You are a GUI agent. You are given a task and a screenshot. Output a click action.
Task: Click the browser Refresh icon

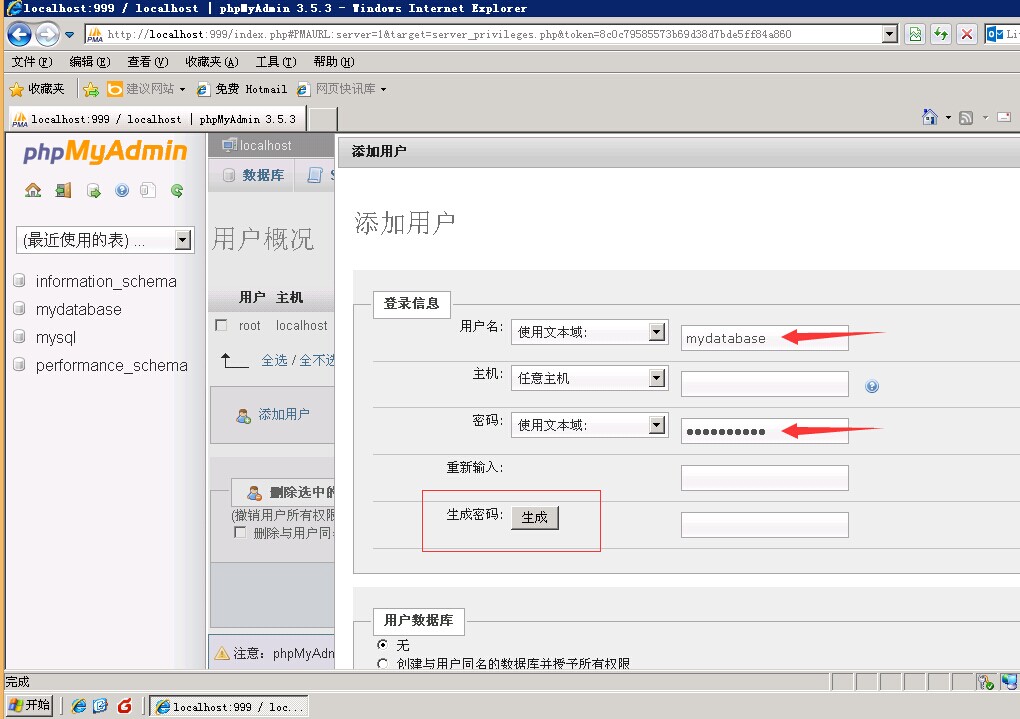tap(941, 34)
